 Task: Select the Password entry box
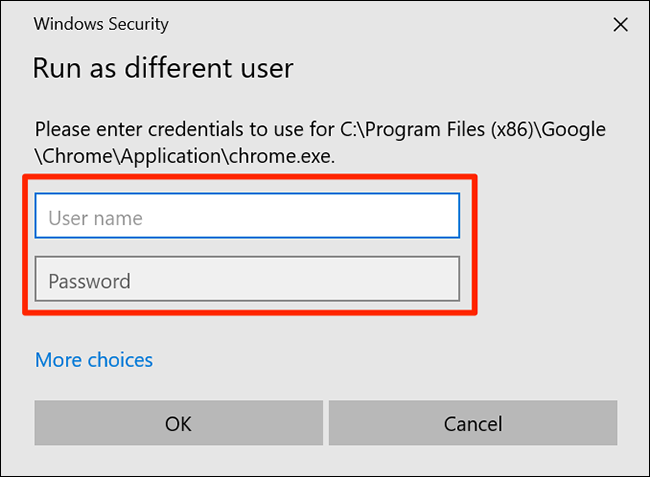tap(247, 280)
